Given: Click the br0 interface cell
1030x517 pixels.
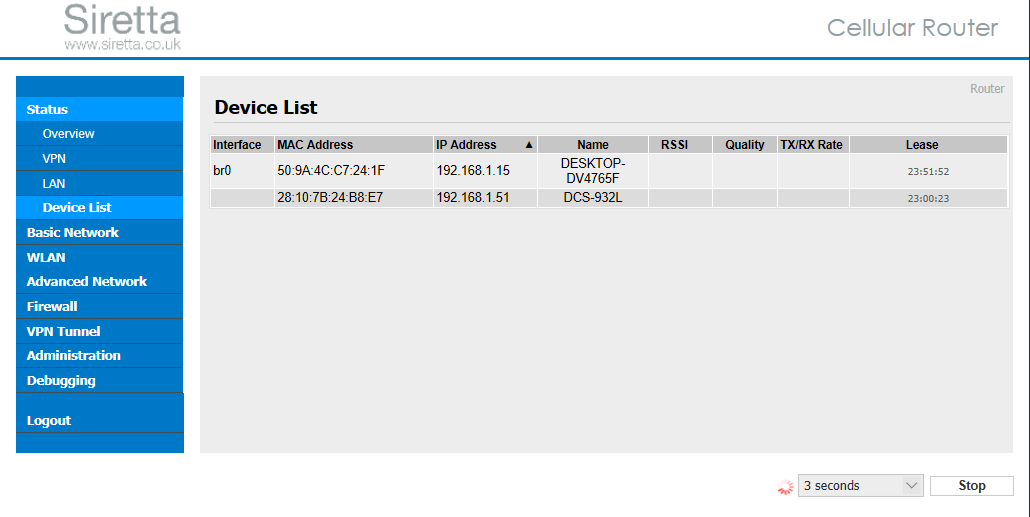Looking at the screenshot, I should [x=242, y=171].
